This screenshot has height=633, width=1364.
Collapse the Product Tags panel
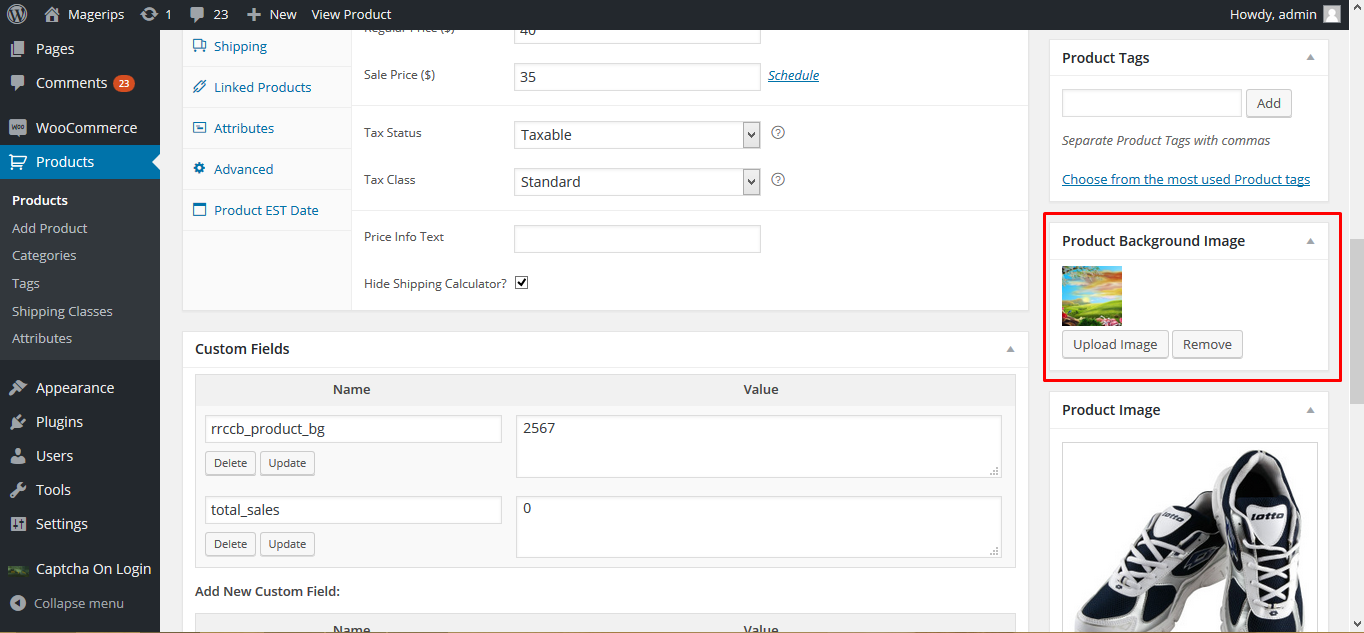(x=1310, y=58)
